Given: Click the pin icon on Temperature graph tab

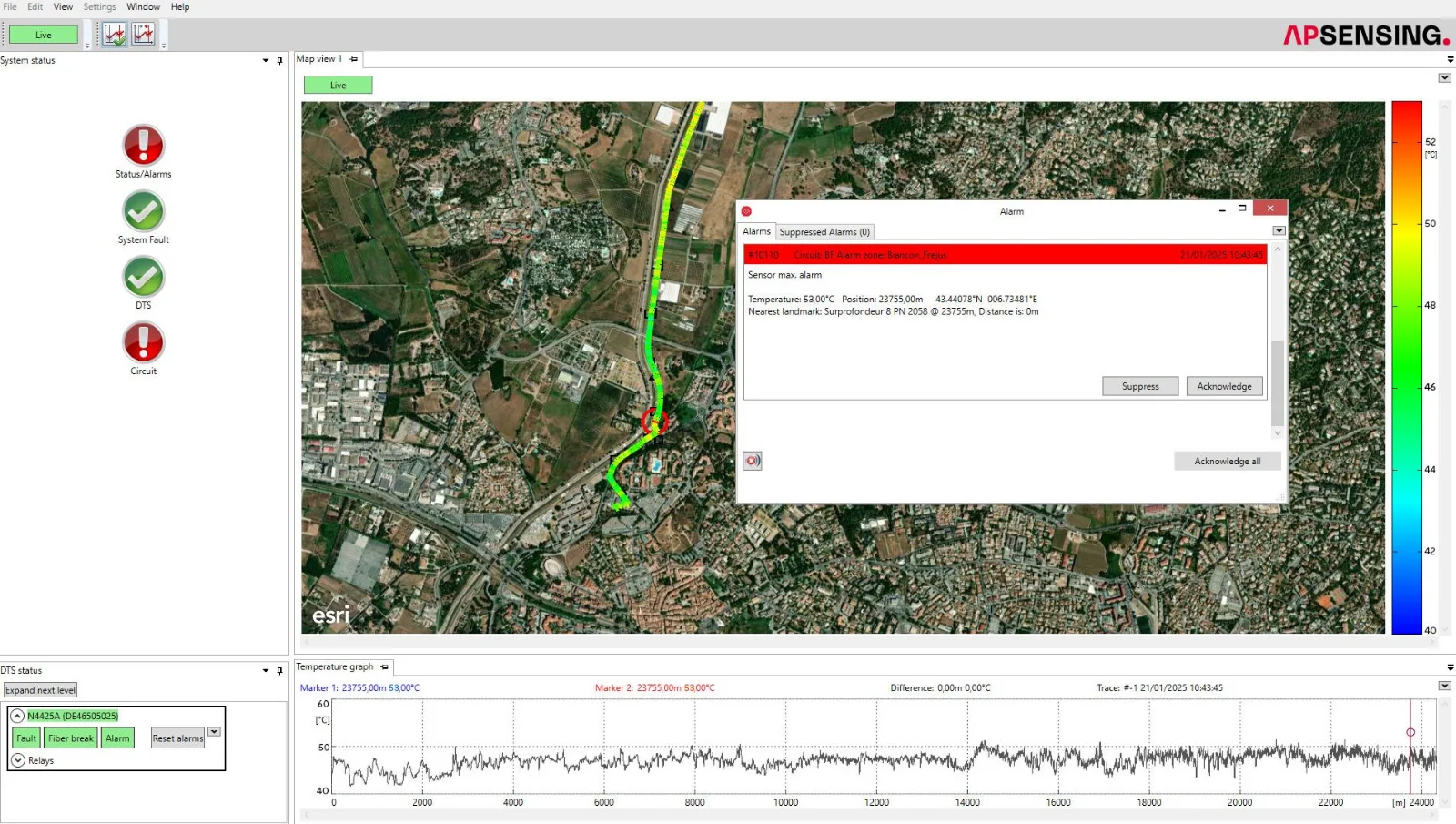Looking at the screenshot, I should [384, 667].
